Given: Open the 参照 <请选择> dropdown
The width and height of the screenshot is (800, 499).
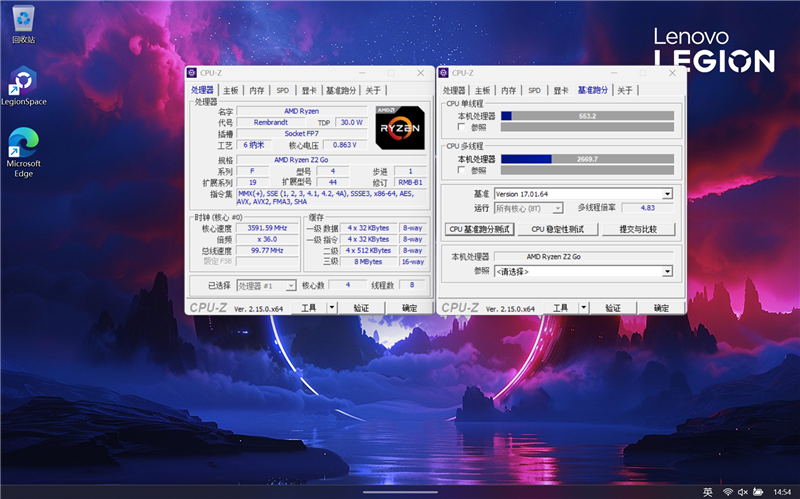Looking at the screenshot, I should click(583, 271).
